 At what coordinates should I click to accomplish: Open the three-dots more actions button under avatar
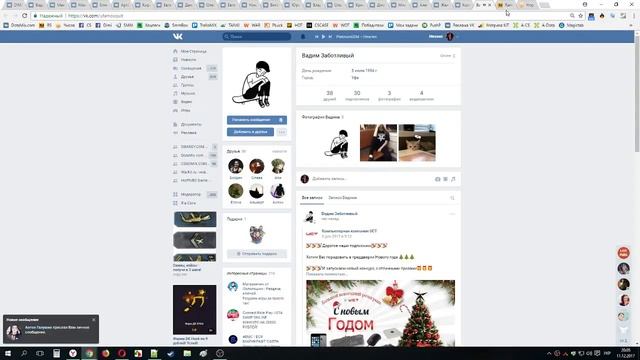tap(281, 132)
